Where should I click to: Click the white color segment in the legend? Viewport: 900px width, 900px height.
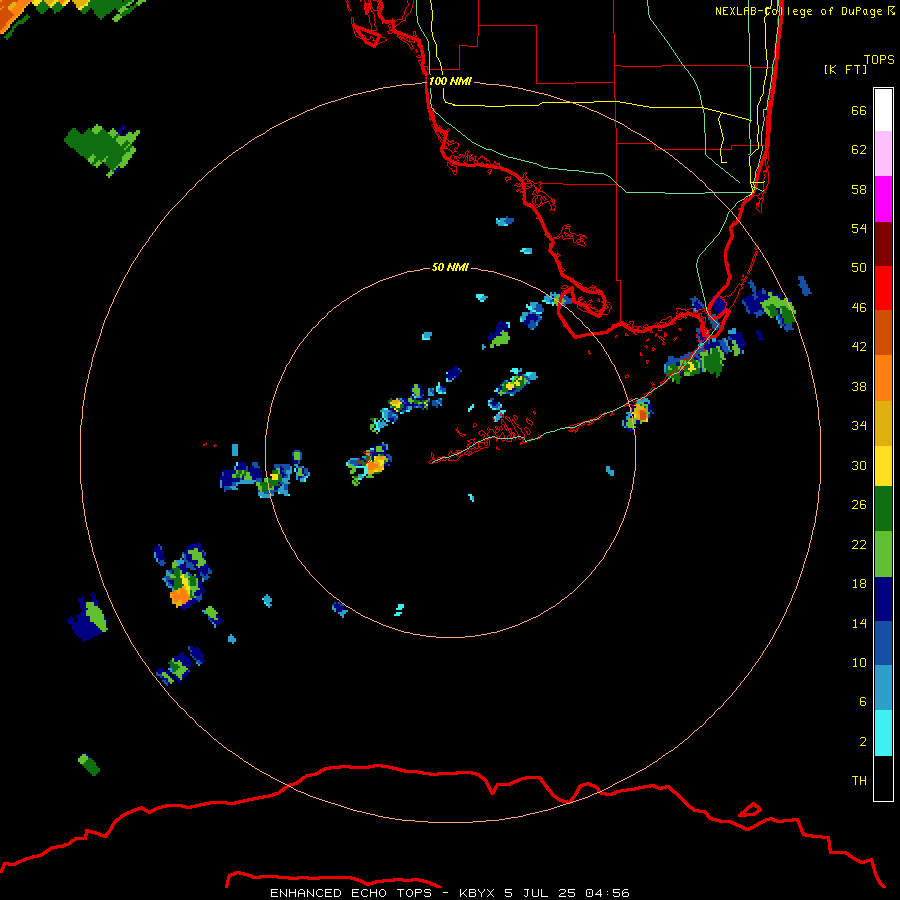point(883,110)
